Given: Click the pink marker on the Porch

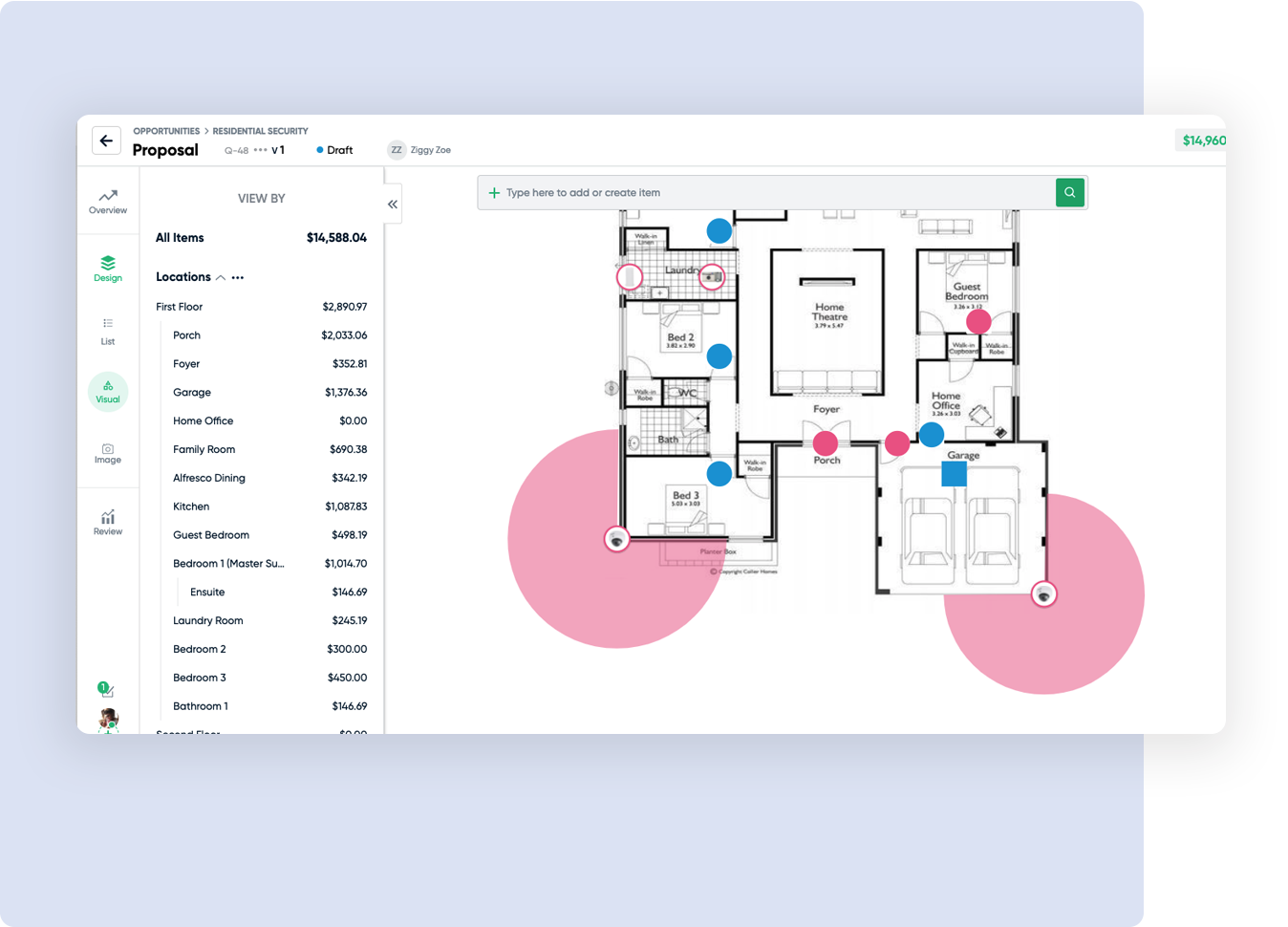Looking at the screenshot, I should [x=826, y=442].
